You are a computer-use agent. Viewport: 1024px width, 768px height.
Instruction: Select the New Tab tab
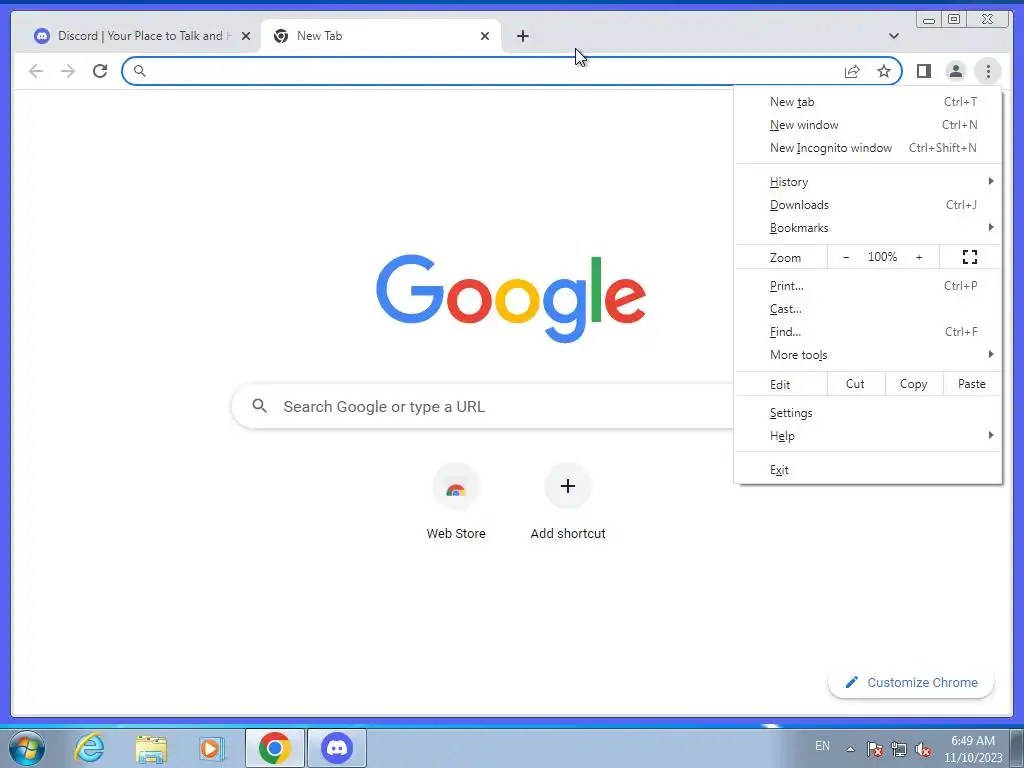381,36
